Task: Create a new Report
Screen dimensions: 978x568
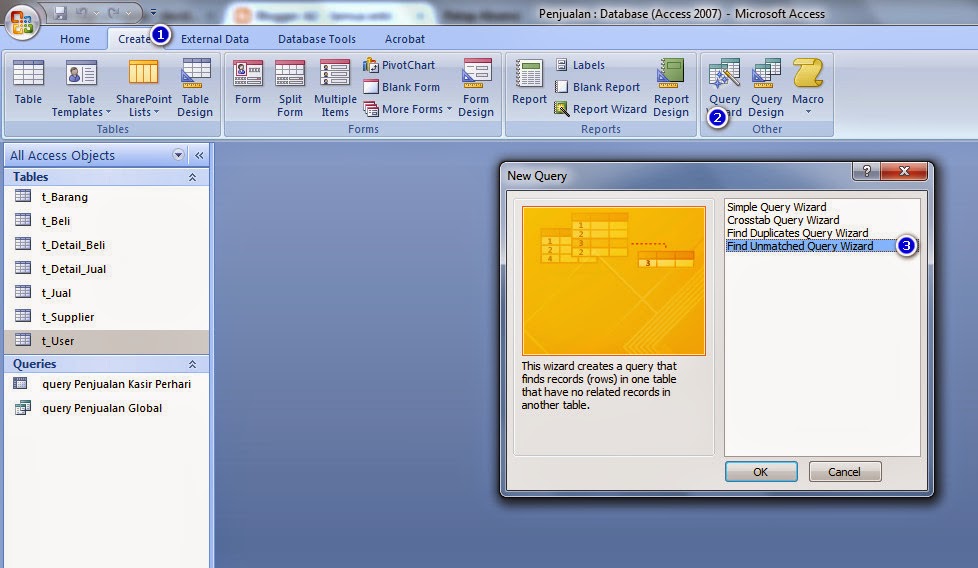Action: tap(529, 82)
